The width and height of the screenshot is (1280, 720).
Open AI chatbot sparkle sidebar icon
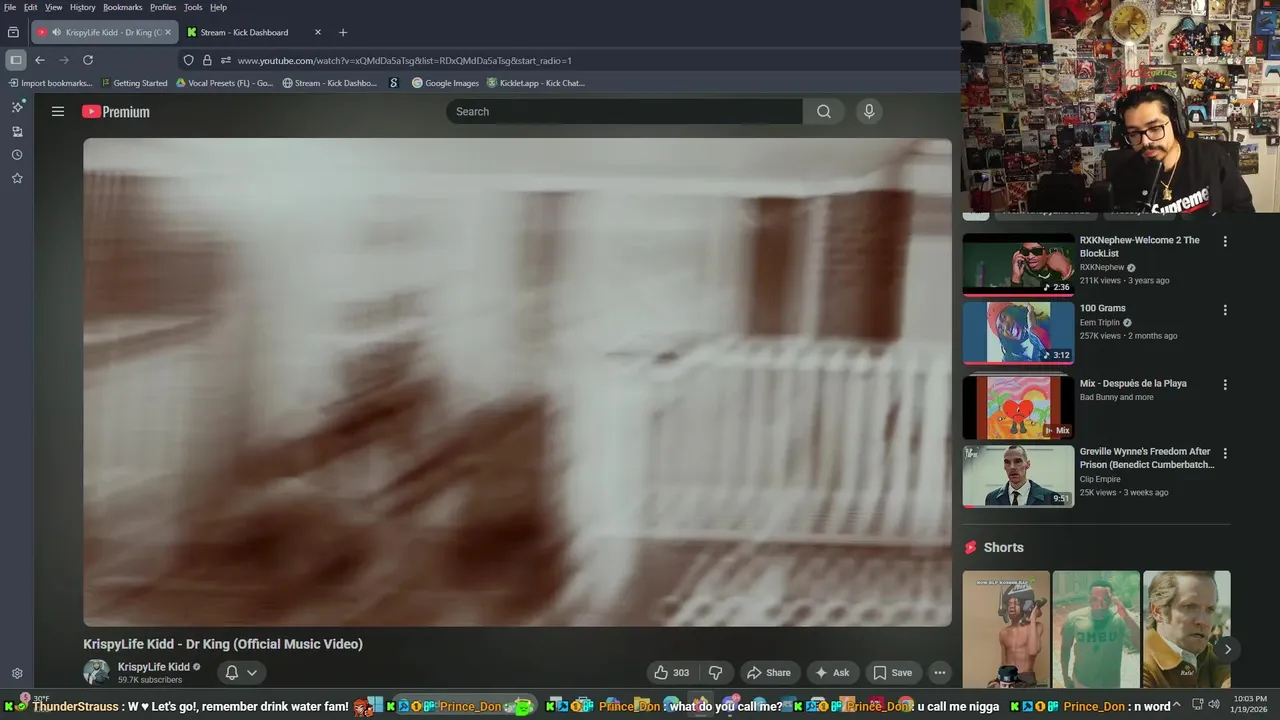(17, 106)
